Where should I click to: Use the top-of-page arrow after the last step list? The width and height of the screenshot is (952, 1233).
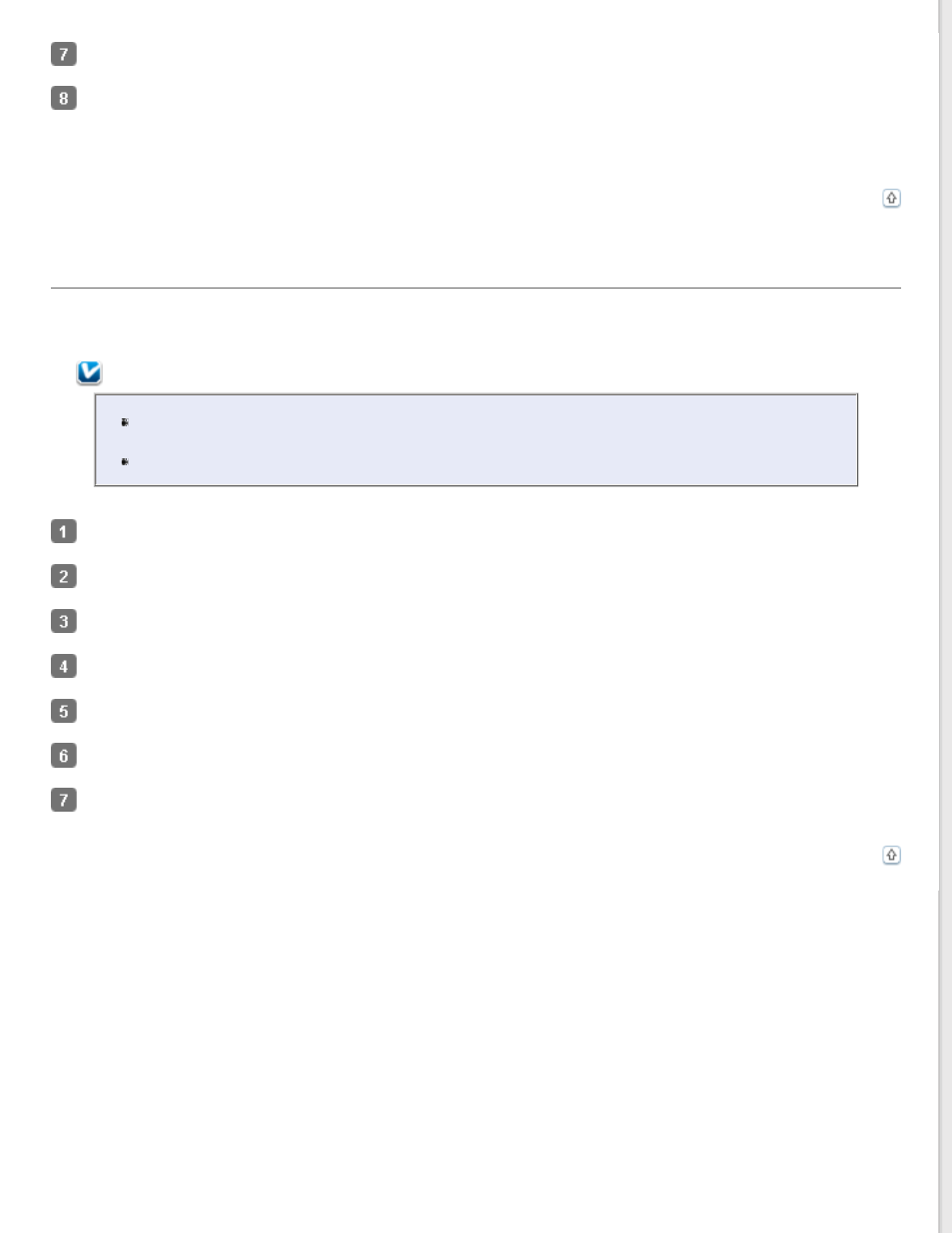tap(891, 855)
